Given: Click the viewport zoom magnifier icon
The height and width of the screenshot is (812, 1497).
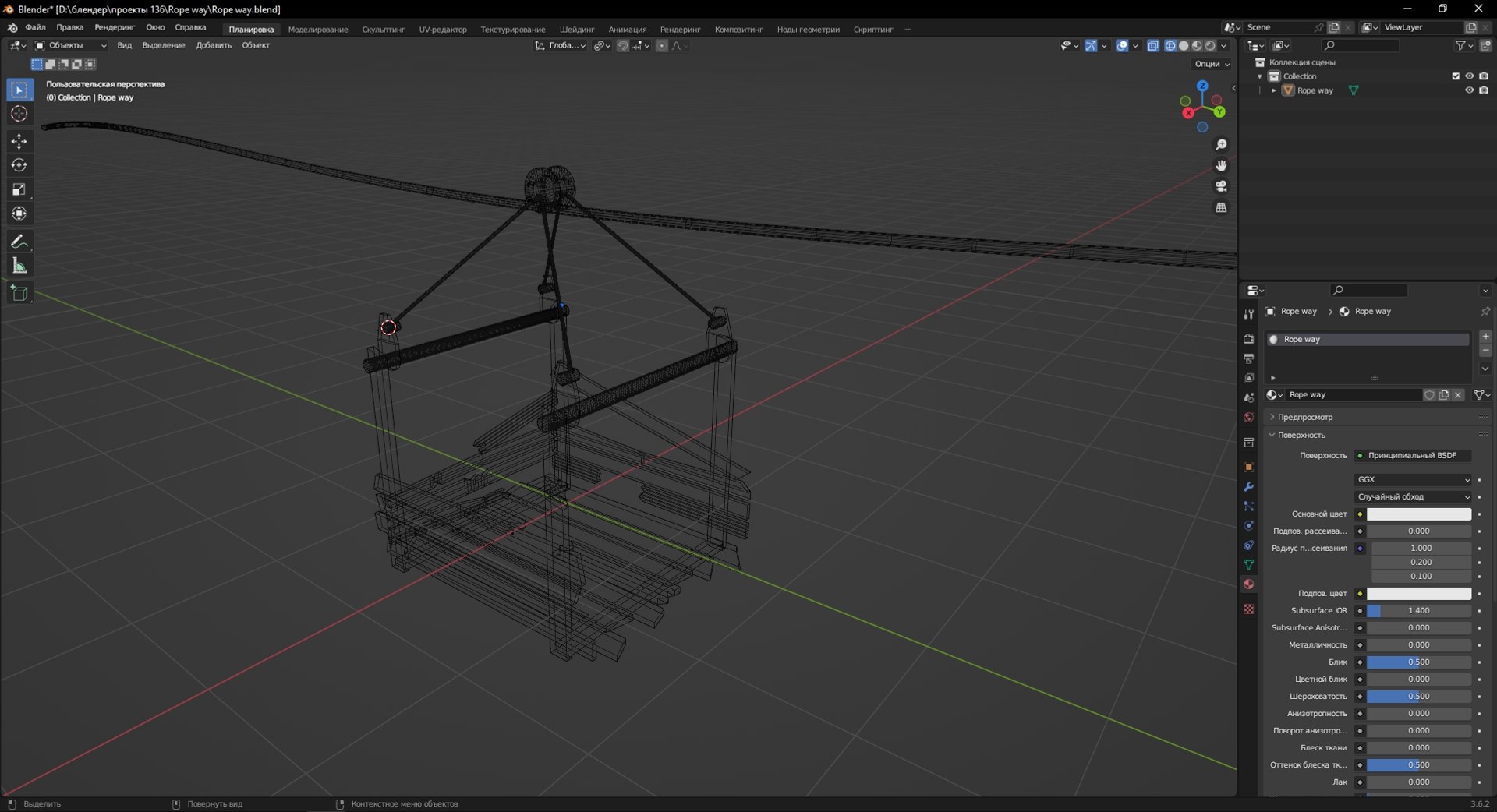Looking at the screenshot, I should pyautogui.click(x=1221, y=145).
